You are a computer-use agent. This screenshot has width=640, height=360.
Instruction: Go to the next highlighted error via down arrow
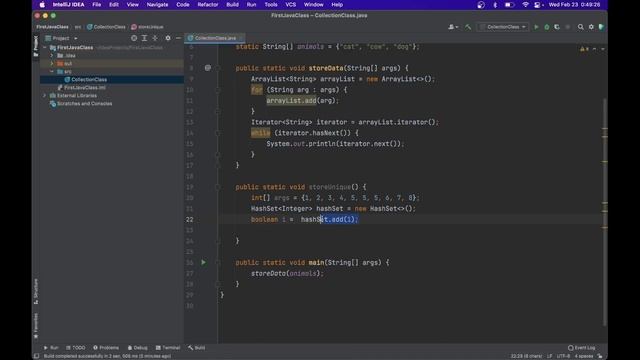[602, 49]
